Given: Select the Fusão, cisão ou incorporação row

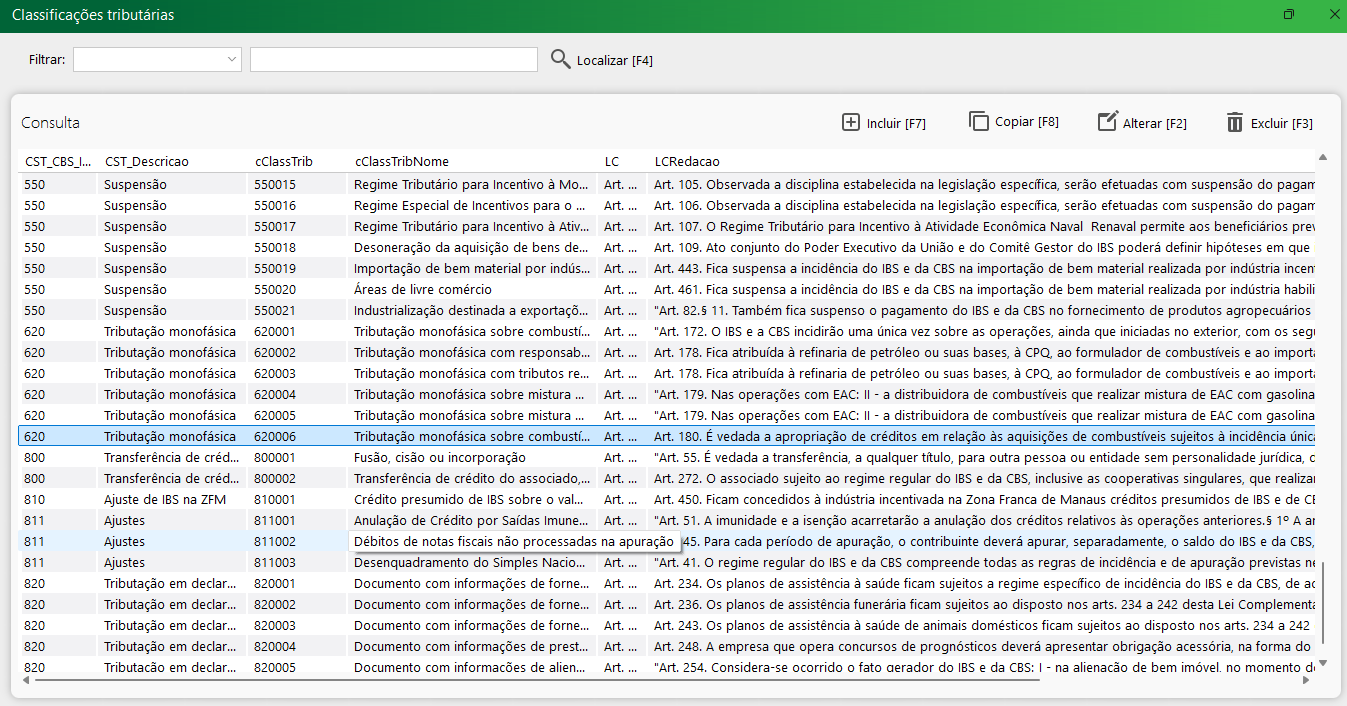Looking at the screenshot, I should [x=440, y=457].
